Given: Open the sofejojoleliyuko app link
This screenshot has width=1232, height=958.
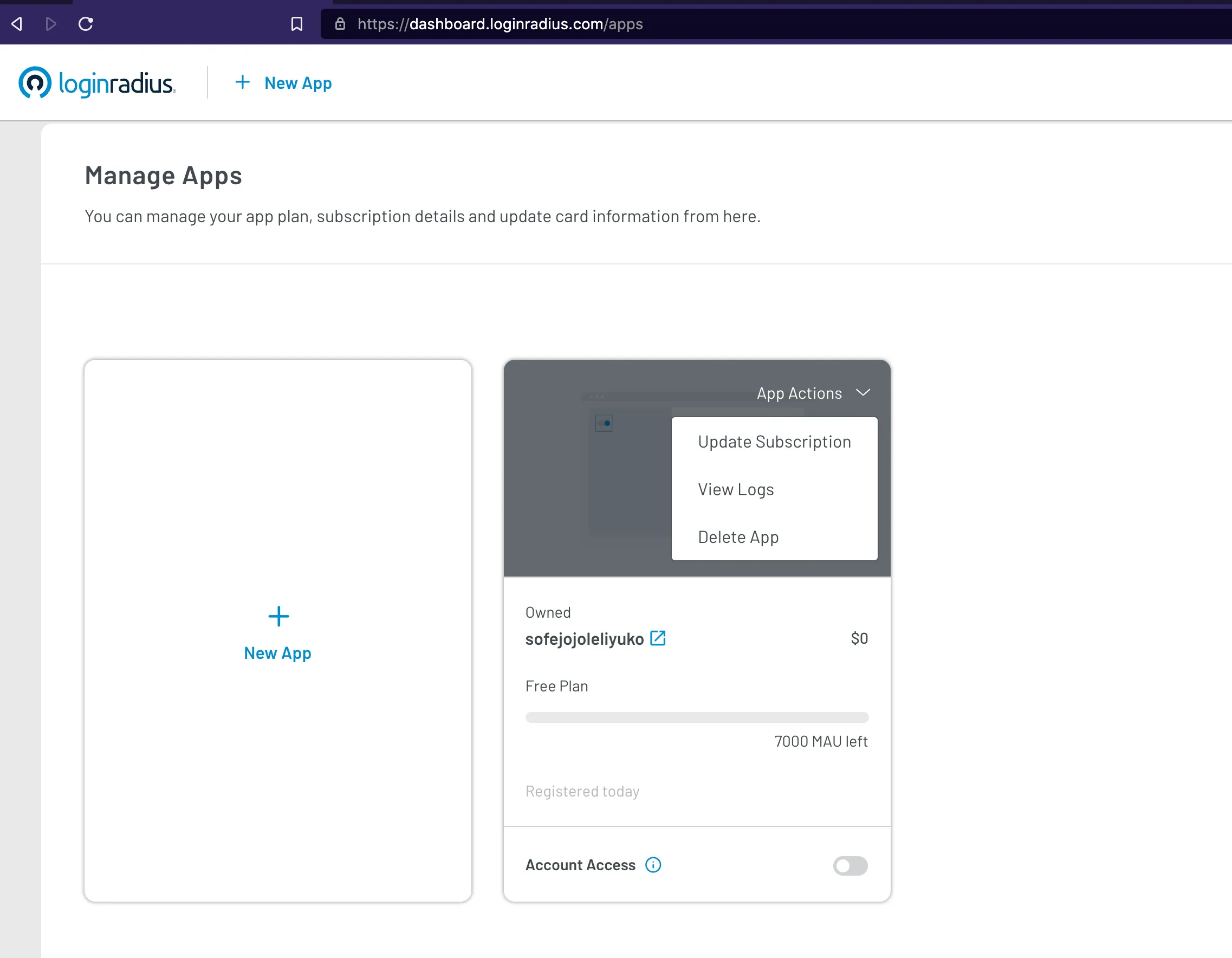Looking at the screenshot, I should coord(585,638).
